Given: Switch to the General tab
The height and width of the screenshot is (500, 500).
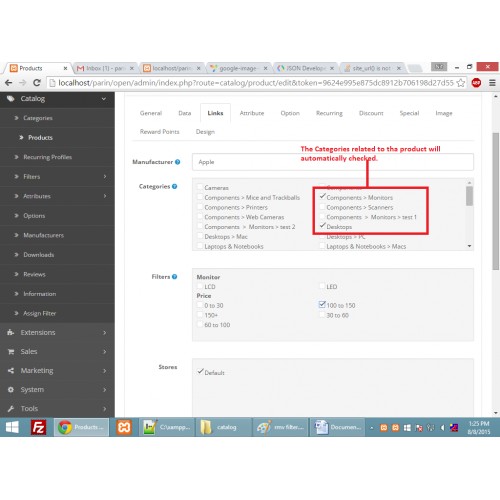Looking at the screenshot, I should [x=151, y=113].
